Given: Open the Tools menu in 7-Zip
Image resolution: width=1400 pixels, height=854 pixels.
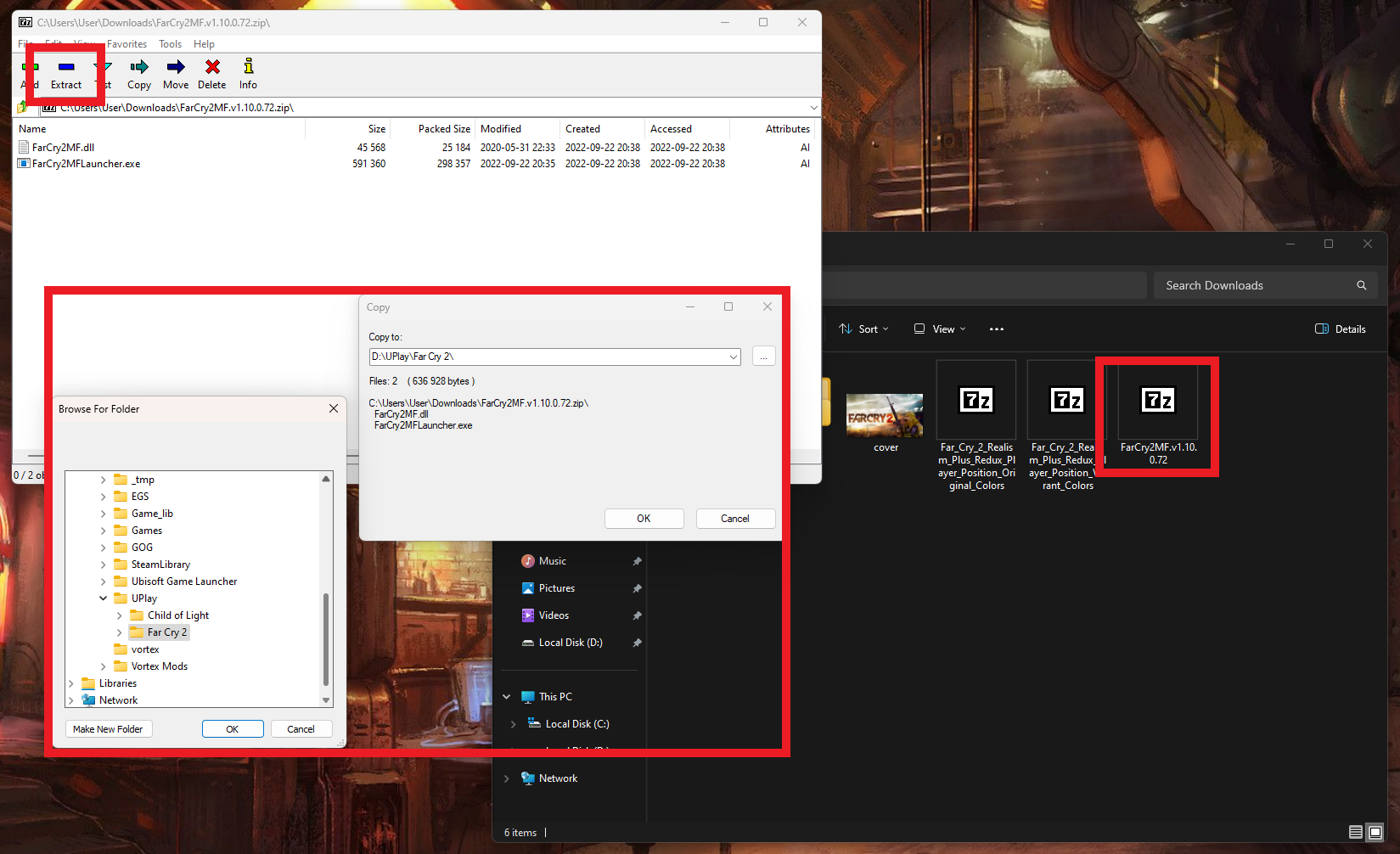Looking at the screenshot, I should point(171,44).
